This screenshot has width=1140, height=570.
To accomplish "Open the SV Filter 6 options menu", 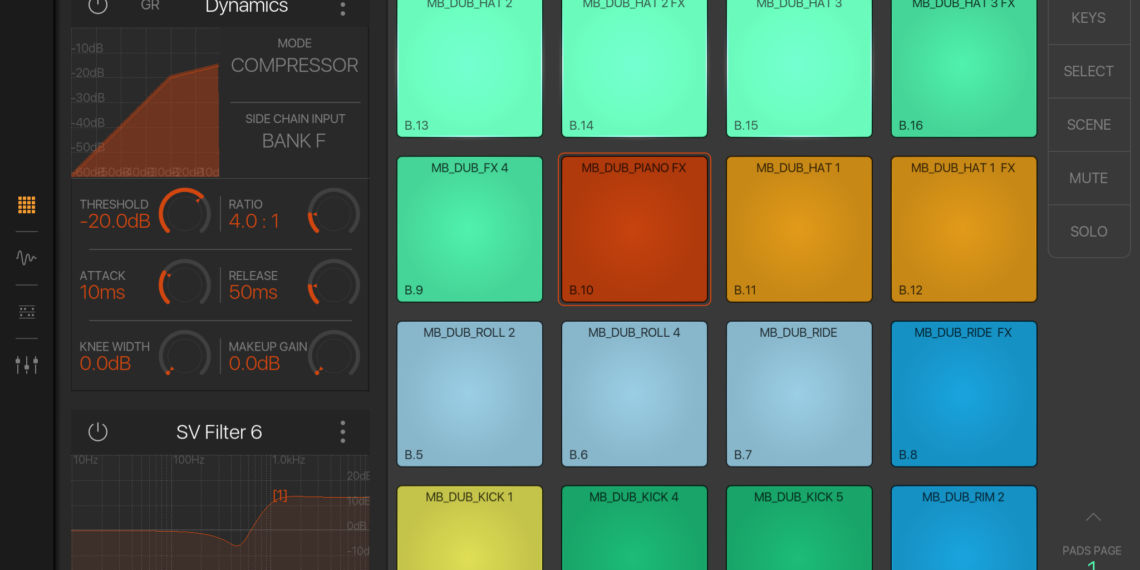I will pos(343,432).
